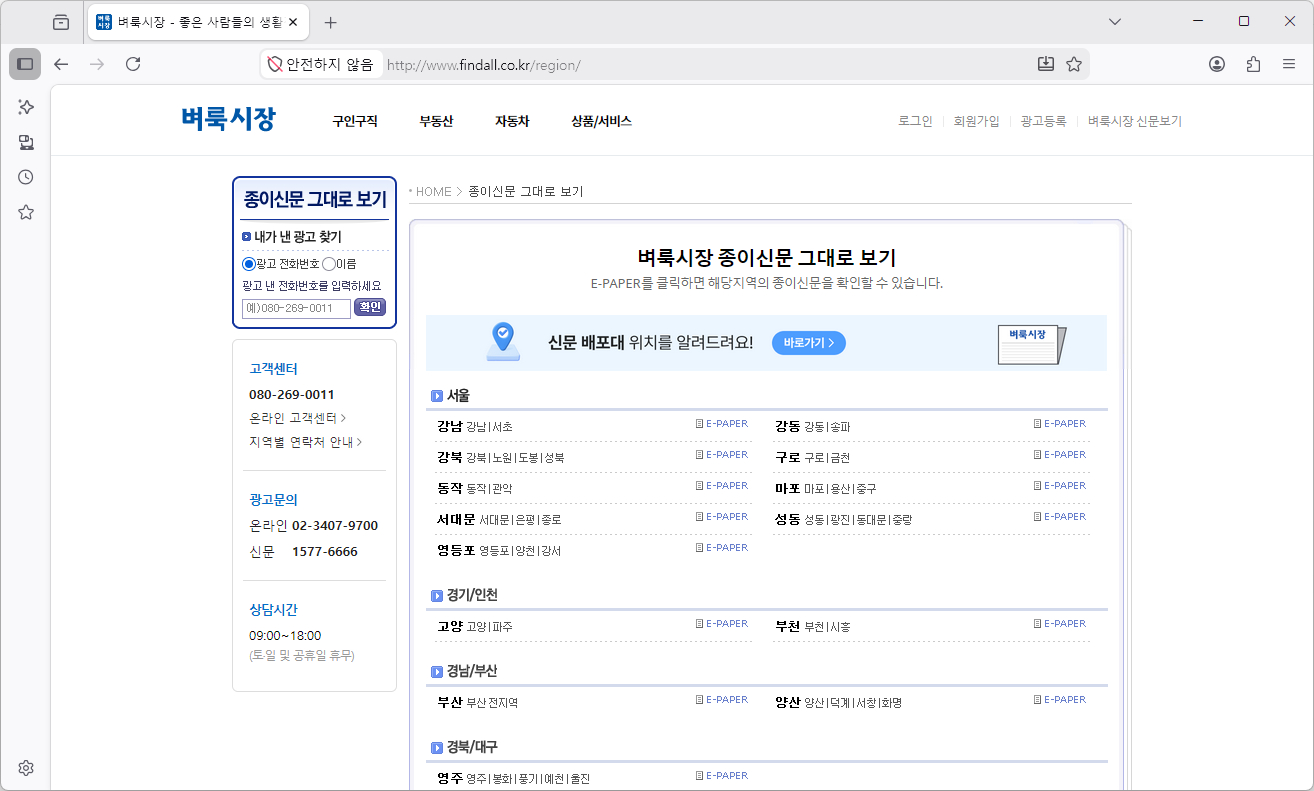Screen dimensions: 1314x791
Task: Open E-PAPER for 부천
Action: pos(1060,624)
